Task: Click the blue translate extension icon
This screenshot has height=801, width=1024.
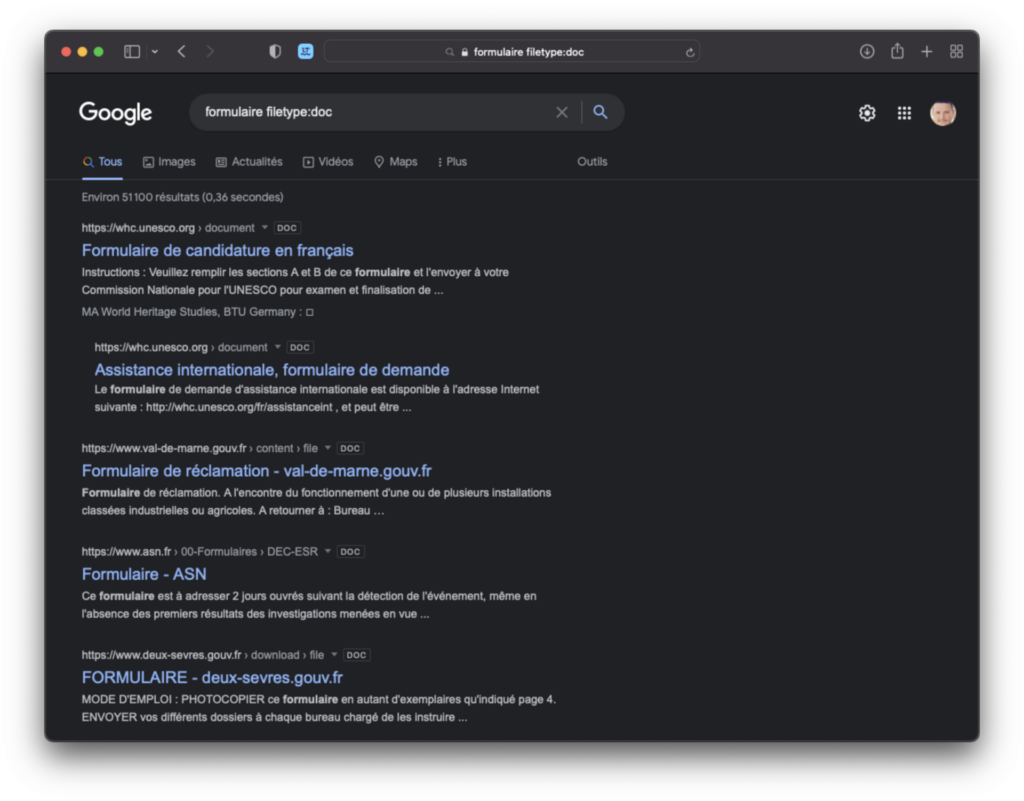Action: [305, 52]
